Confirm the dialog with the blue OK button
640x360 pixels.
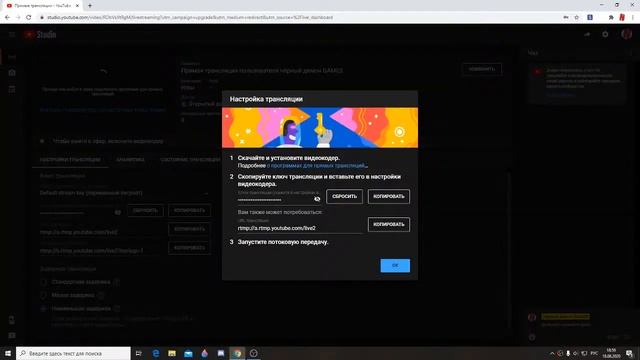pyautogui.click(x=395, y=265)
